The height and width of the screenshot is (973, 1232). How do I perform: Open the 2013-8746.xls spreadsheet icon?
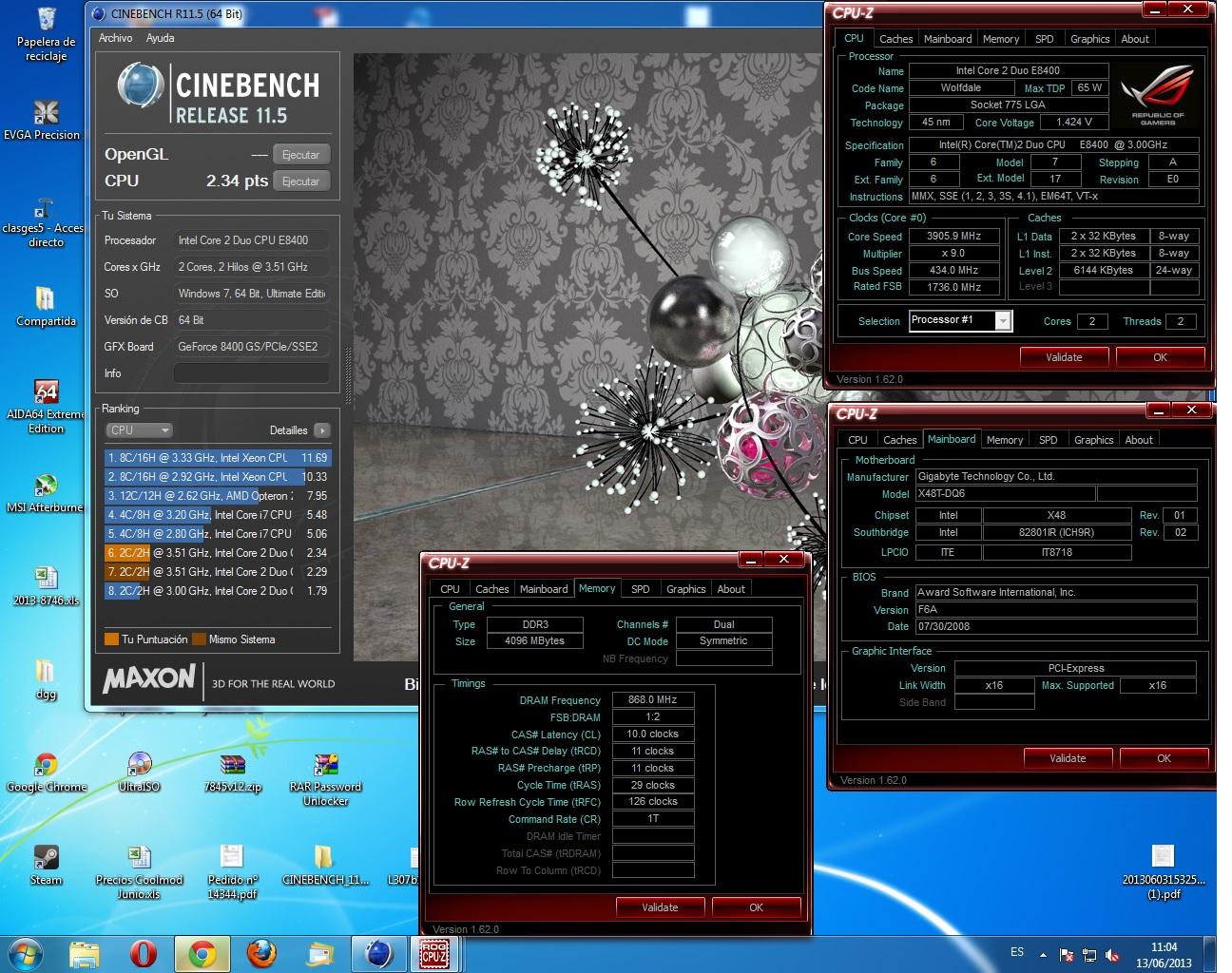tap(46, 585)
